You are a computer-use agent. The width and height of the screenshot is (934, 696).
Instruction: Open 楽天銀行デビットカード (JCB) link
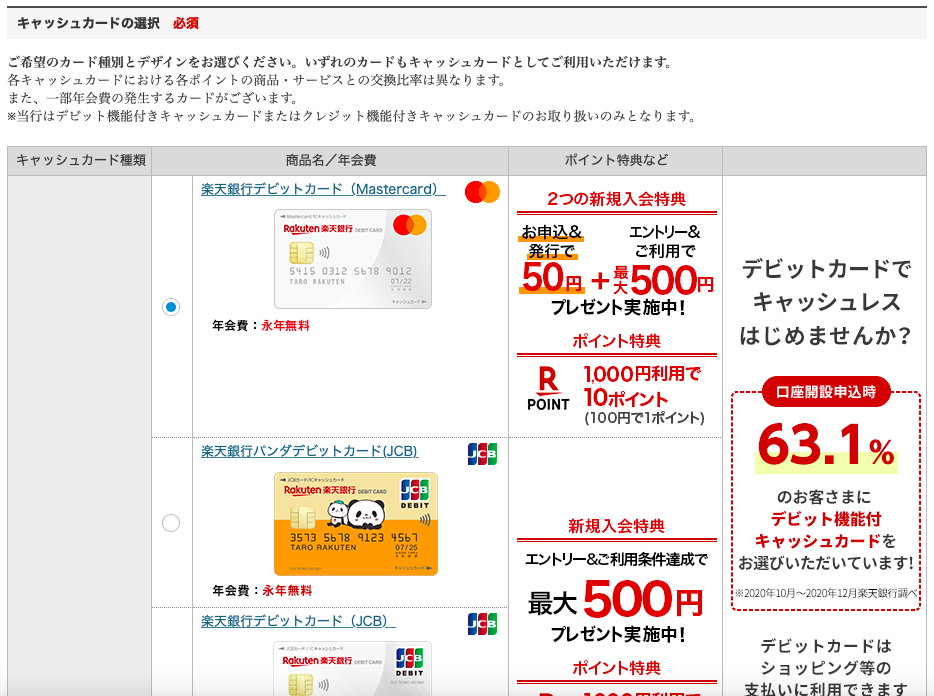click(x=298, y=622)
